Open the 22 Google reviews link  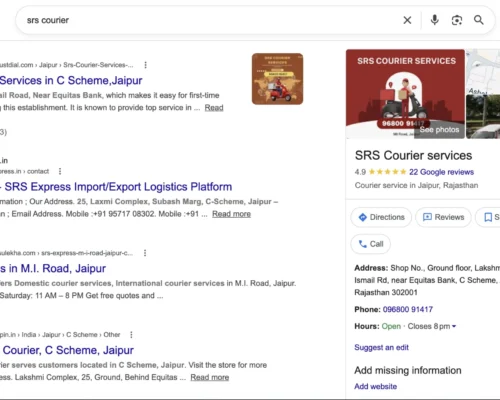click(x=441, y=172)
